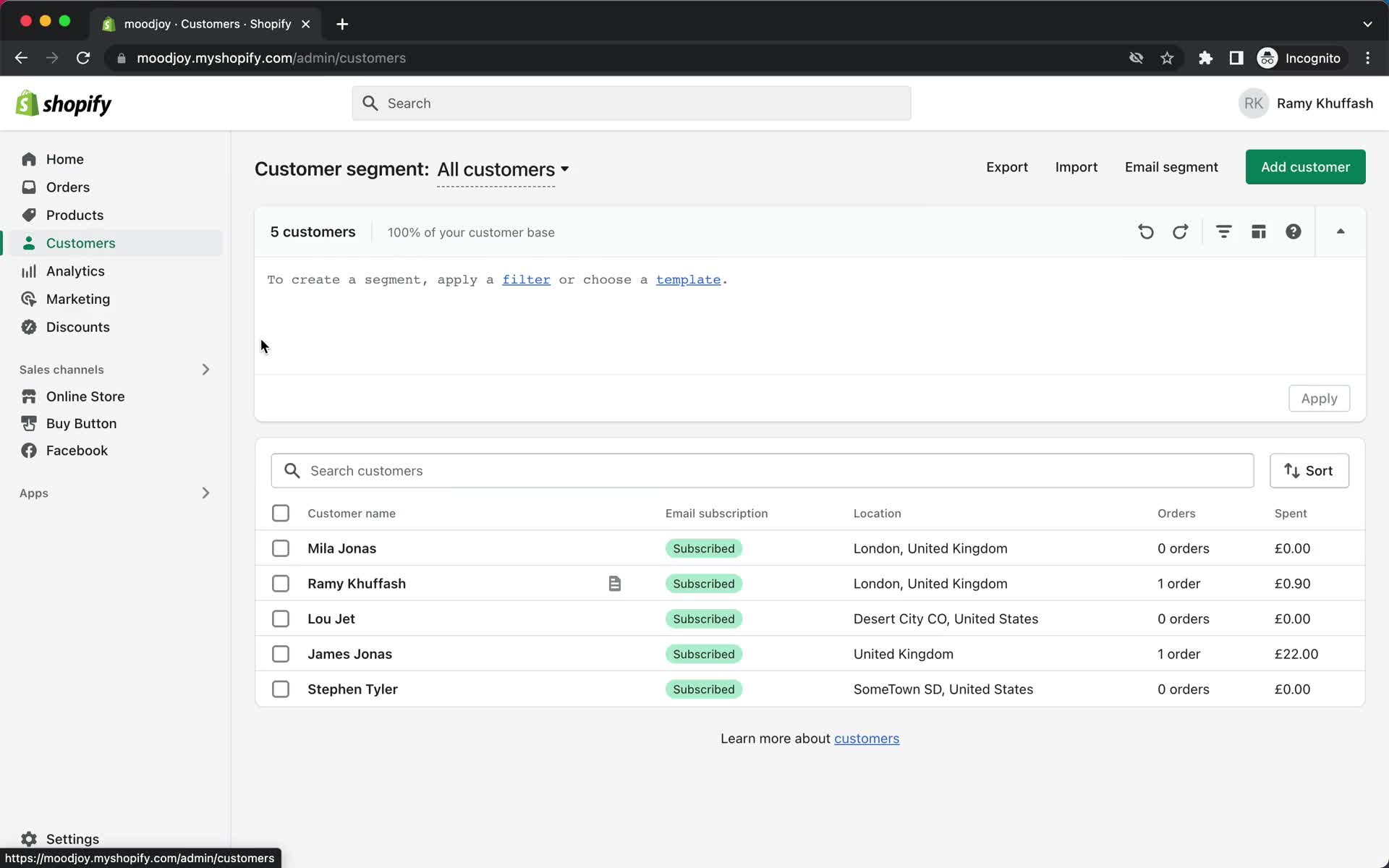Image resolution: width=1389 pixels, height=868 pixels.
Task: Toggle the checkbox for Mila Jonas
Action: tap(280, 548)
